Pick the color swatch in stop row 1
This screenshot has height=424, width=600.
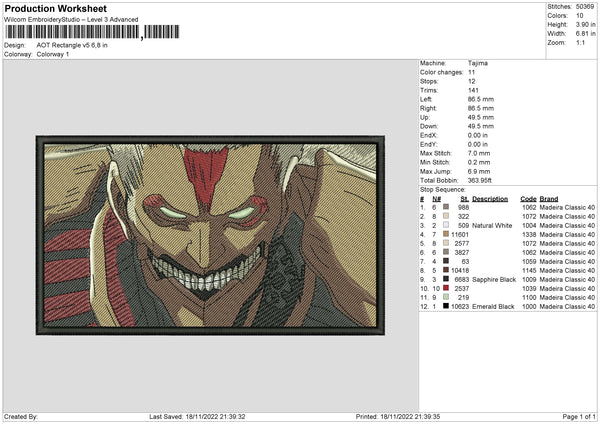(x=446, y=207)
